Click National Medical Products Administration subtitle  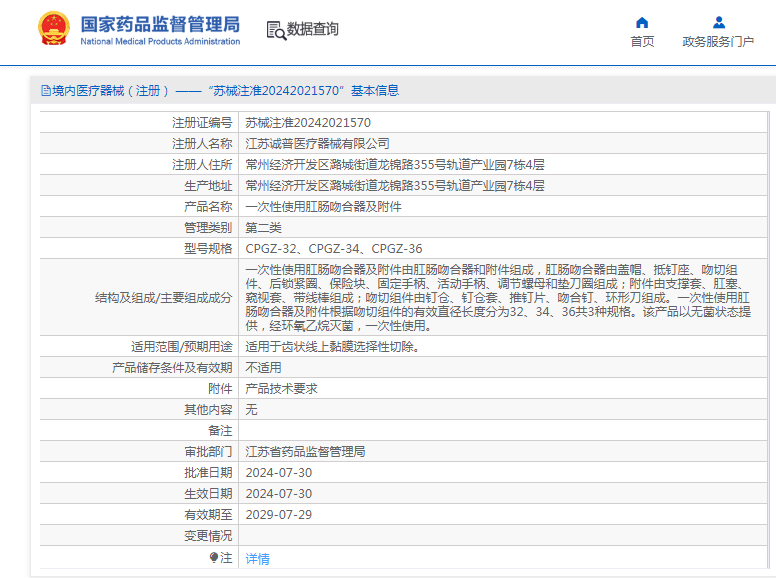pyautogui.click(x=160, y=42)
